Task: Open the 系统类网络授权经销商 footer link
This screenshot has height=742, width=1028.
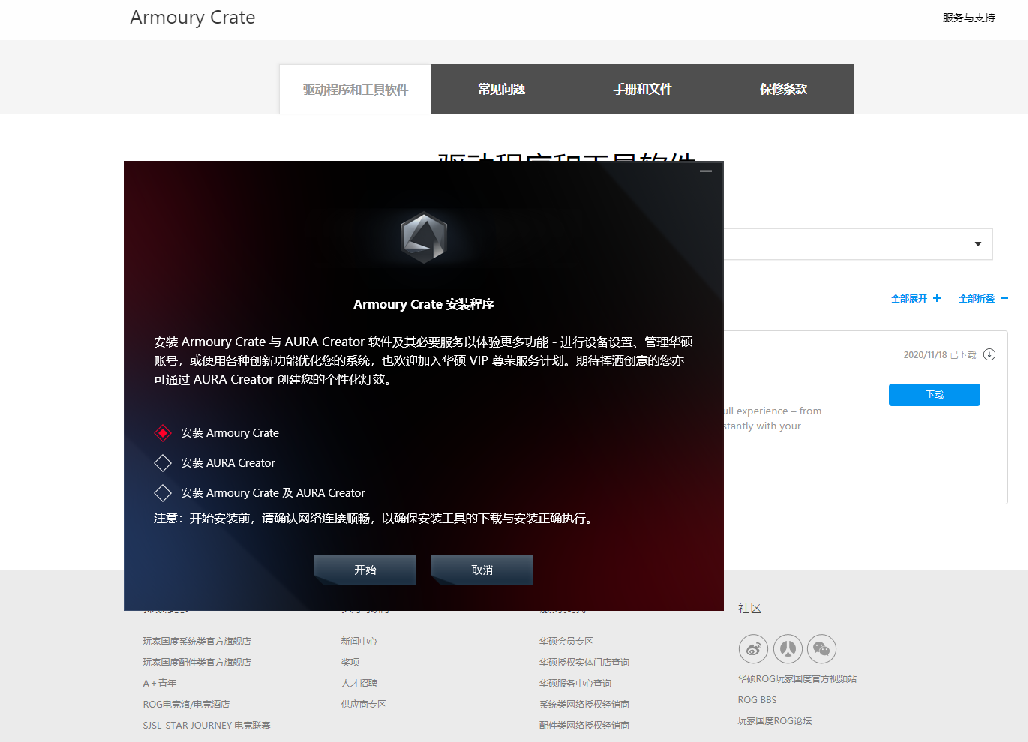Action: [x=584, y=704]
